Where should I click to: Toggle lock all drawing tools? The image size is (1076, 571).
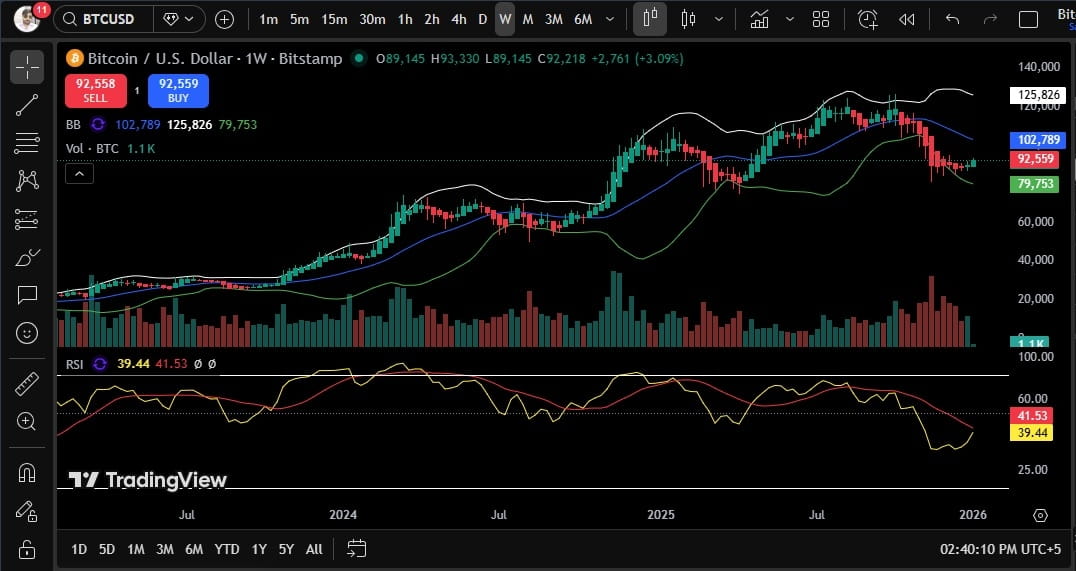tap(27, 549)
